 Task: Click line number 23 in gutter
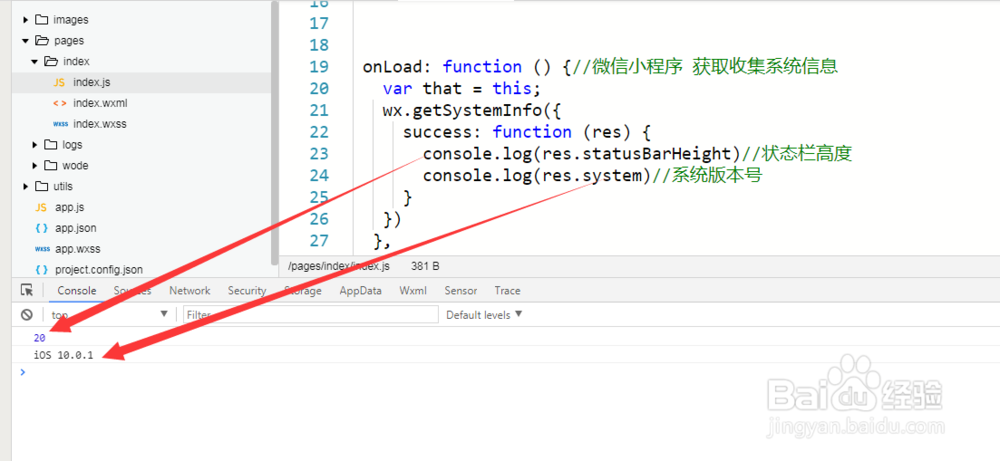[318, 154]
